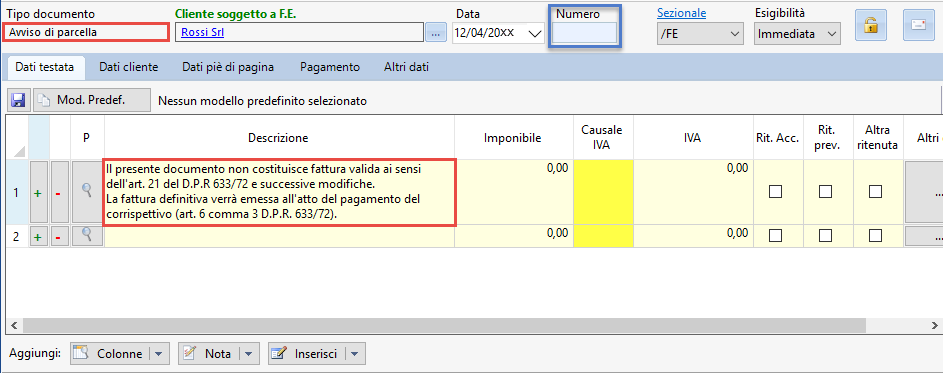The width and height of the screenshot is (943, 373).
Task: Check the Altra ritenuta box on row 2
Action: 876,236
